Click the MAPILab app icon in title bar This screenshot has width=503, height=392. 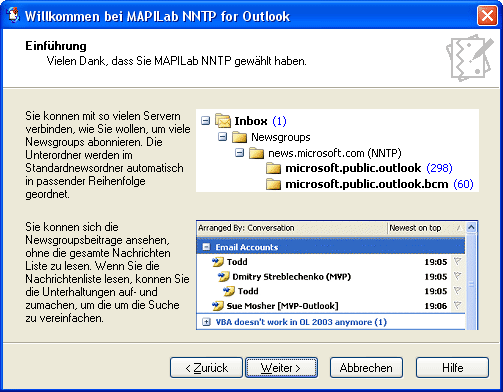[x=13, y=15]
